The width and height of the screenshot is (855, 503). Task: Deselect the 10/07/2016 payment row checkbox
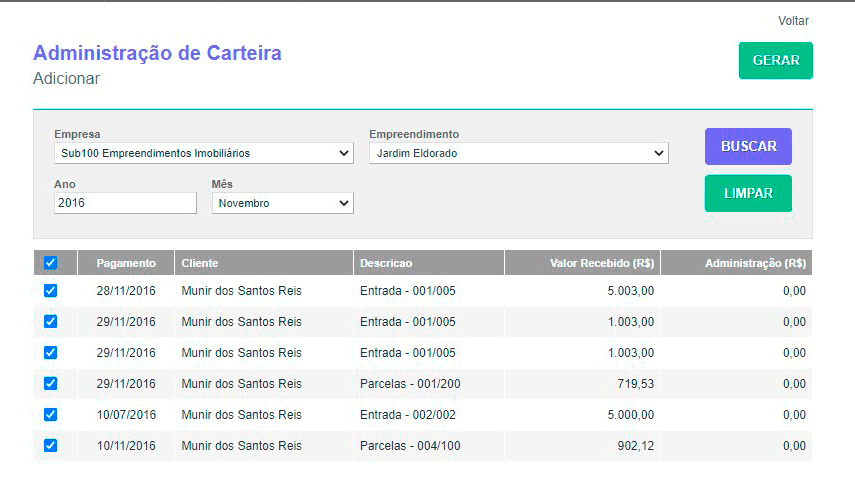pyautogui.click(x=51, y=414)
